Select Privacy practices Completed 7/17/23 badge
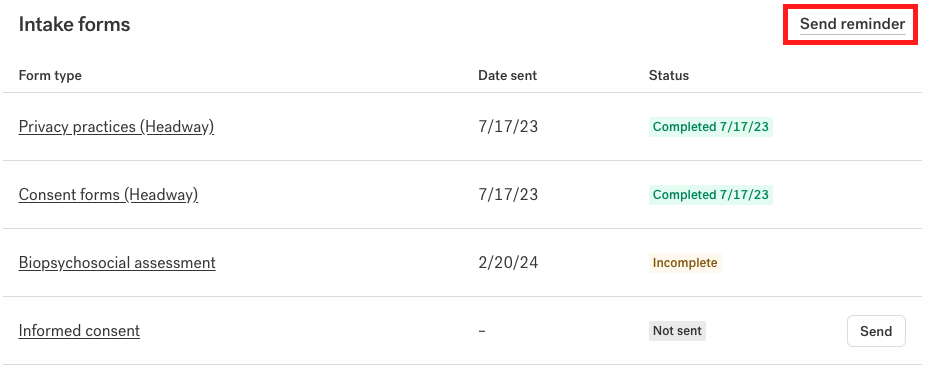941x380 pixels. [711, 127]
